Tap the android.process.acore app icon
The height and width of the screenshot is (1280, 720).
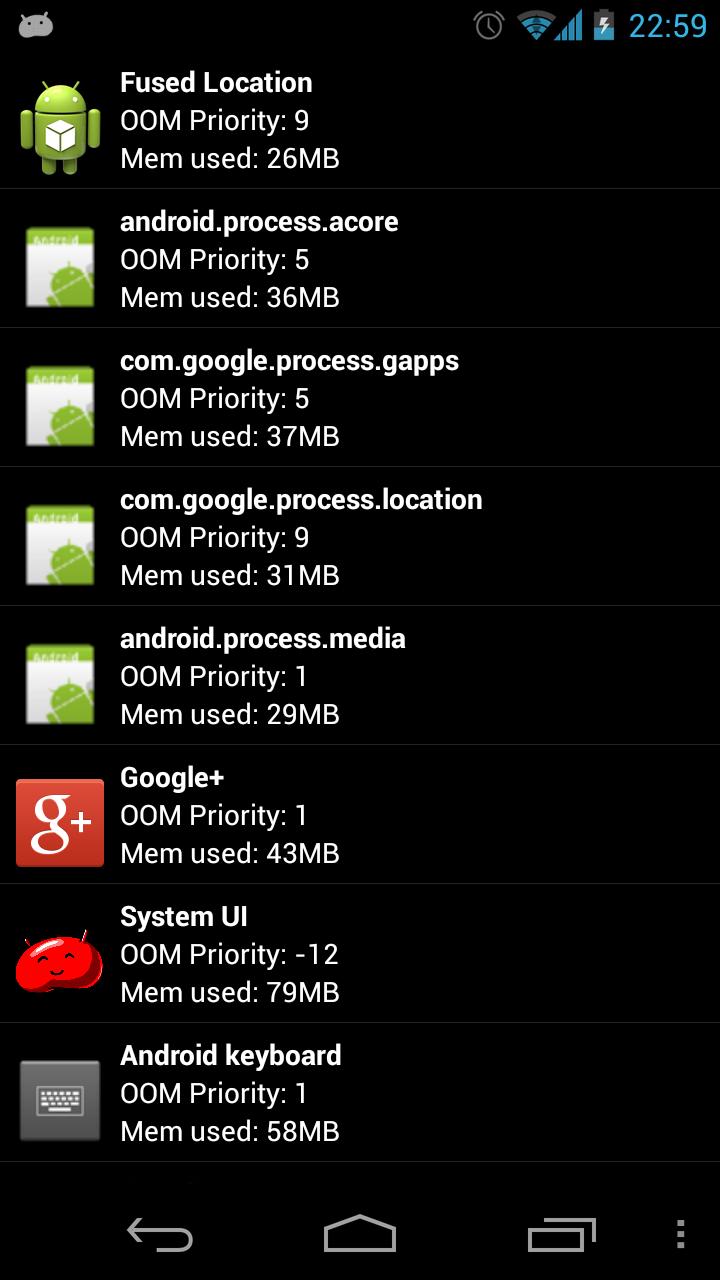click(60, 267)
